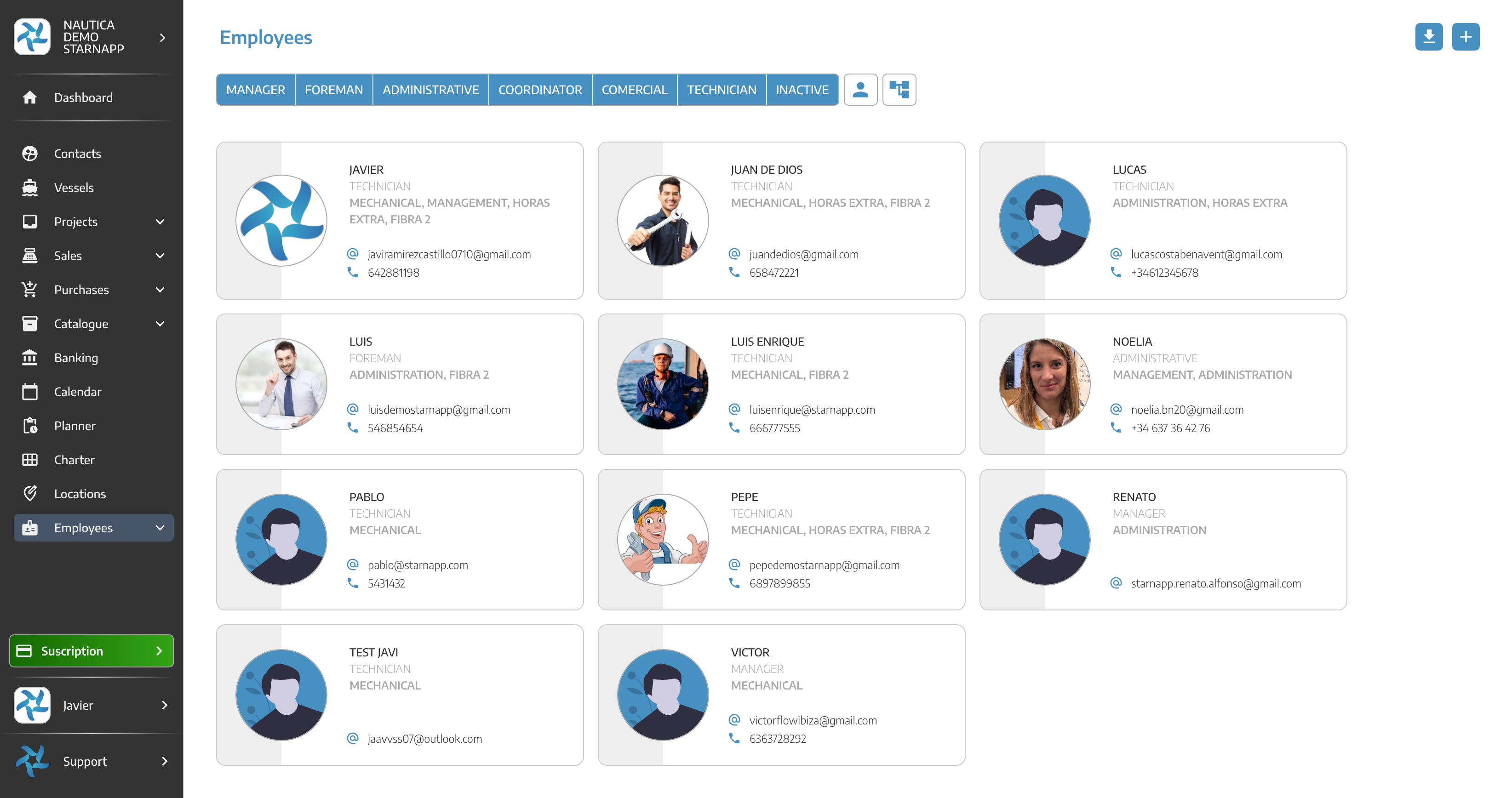Switch to organization chart view icon
This screenshot has height=798, width=1512.
point(899,90)
